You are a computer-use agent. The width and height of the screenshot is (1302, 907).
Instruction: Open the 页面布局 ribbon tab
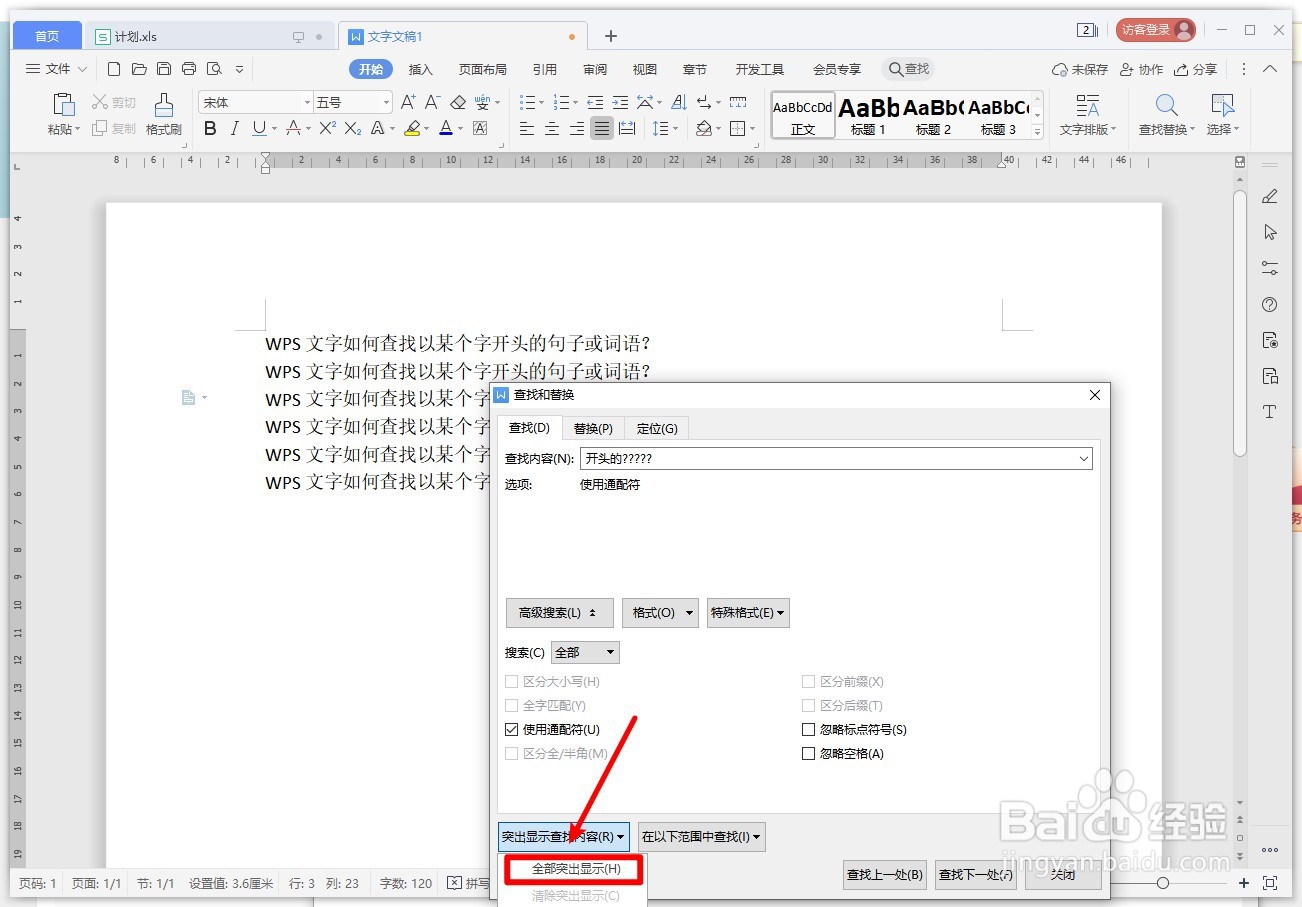pos(483,69)
